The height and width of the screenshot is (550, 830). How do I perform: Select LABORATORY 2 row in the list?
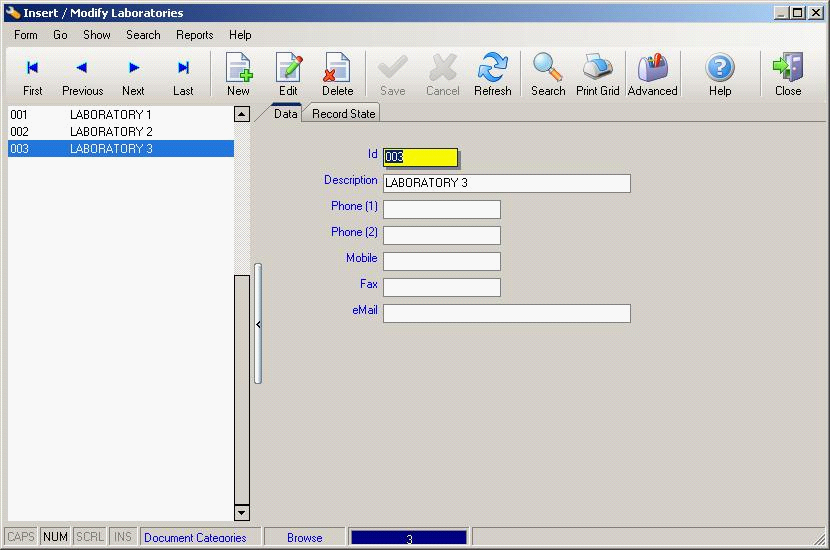point(121,131)
